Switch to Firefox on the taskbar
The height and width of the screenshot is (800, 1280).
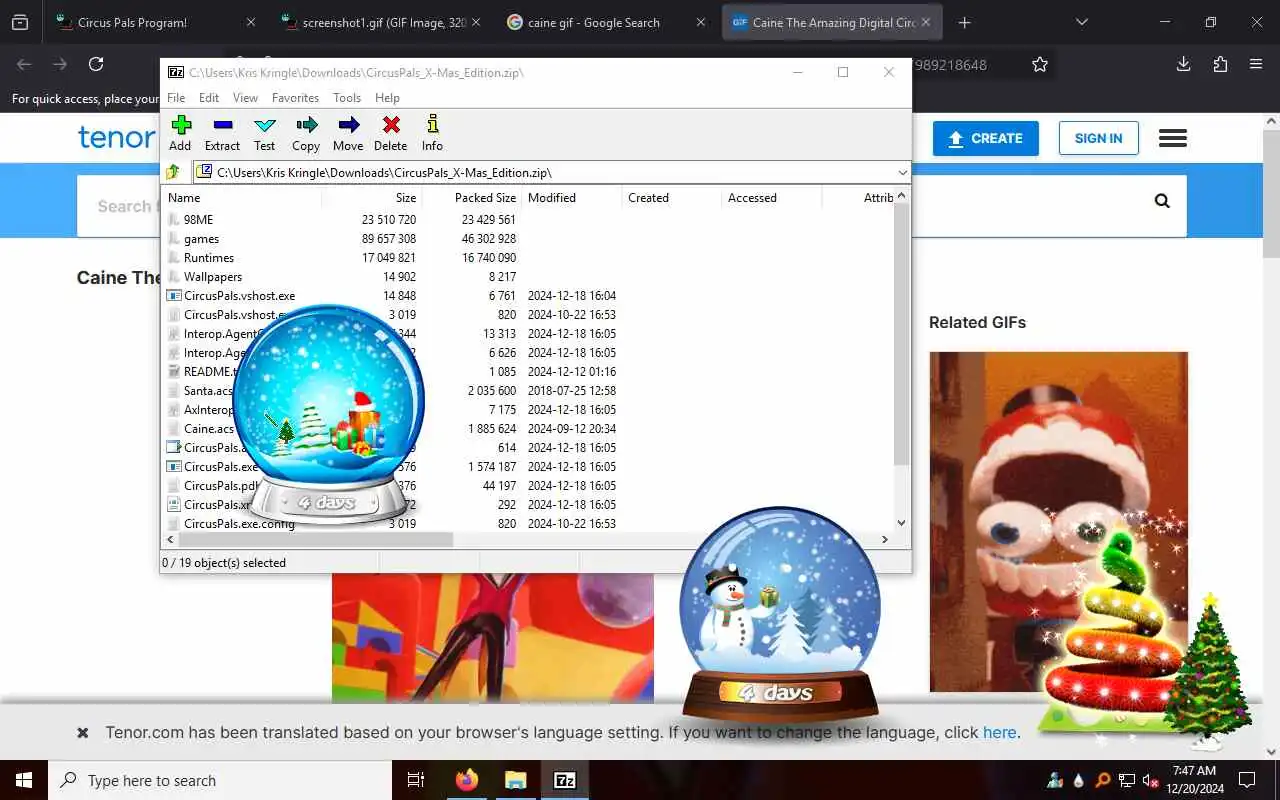point(467,780)
